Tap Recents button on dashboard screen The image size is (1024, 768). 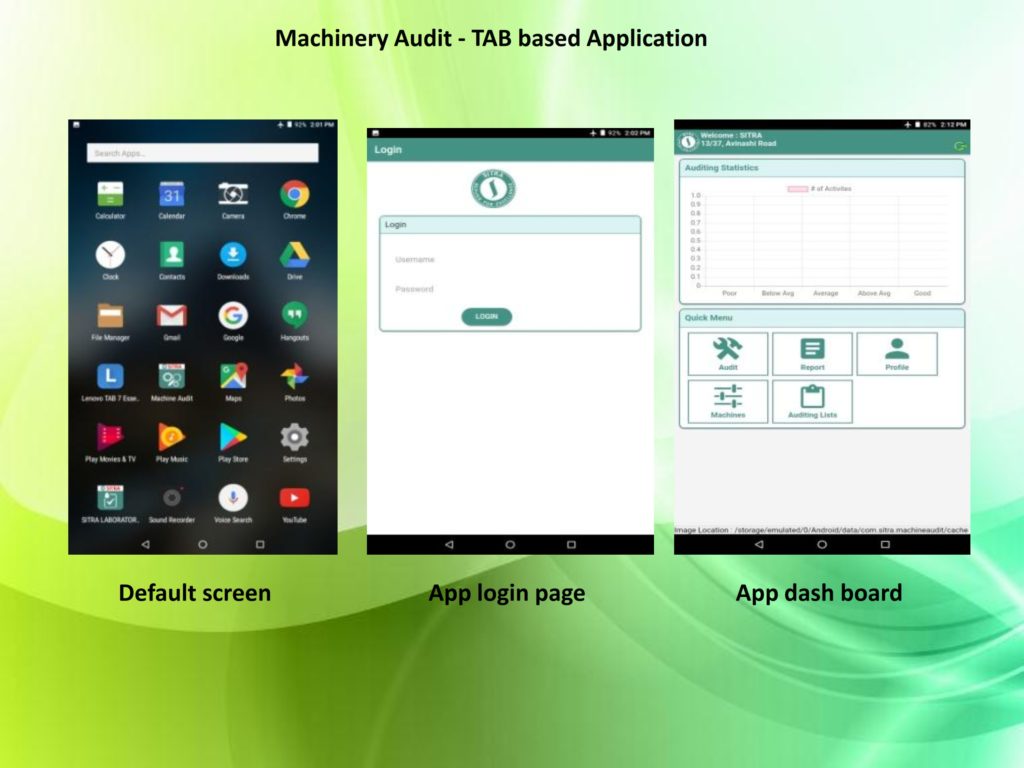tap(885, 544)
